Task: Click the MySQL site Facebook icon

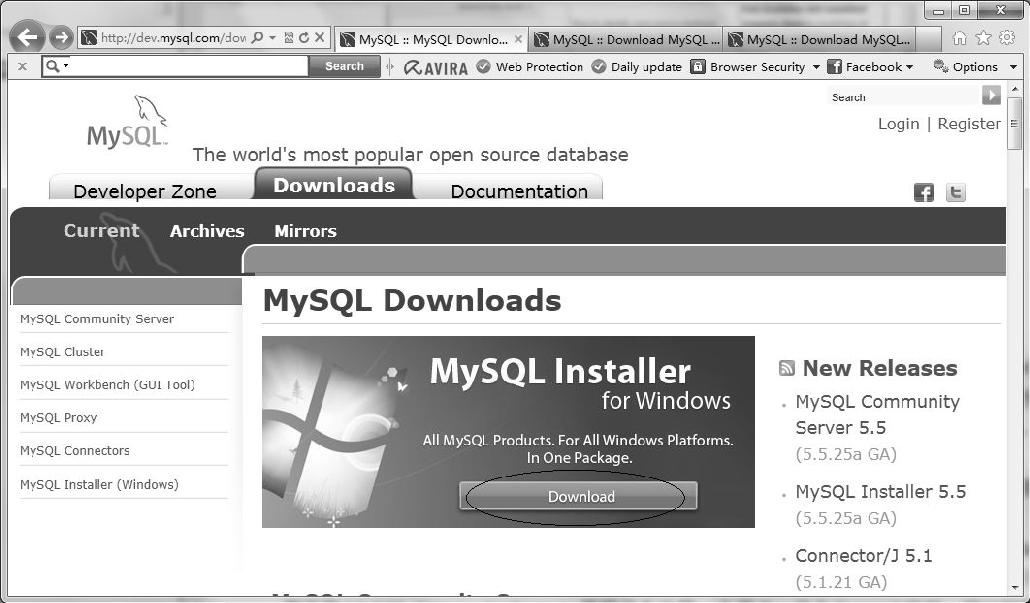Action: point(924,192)
